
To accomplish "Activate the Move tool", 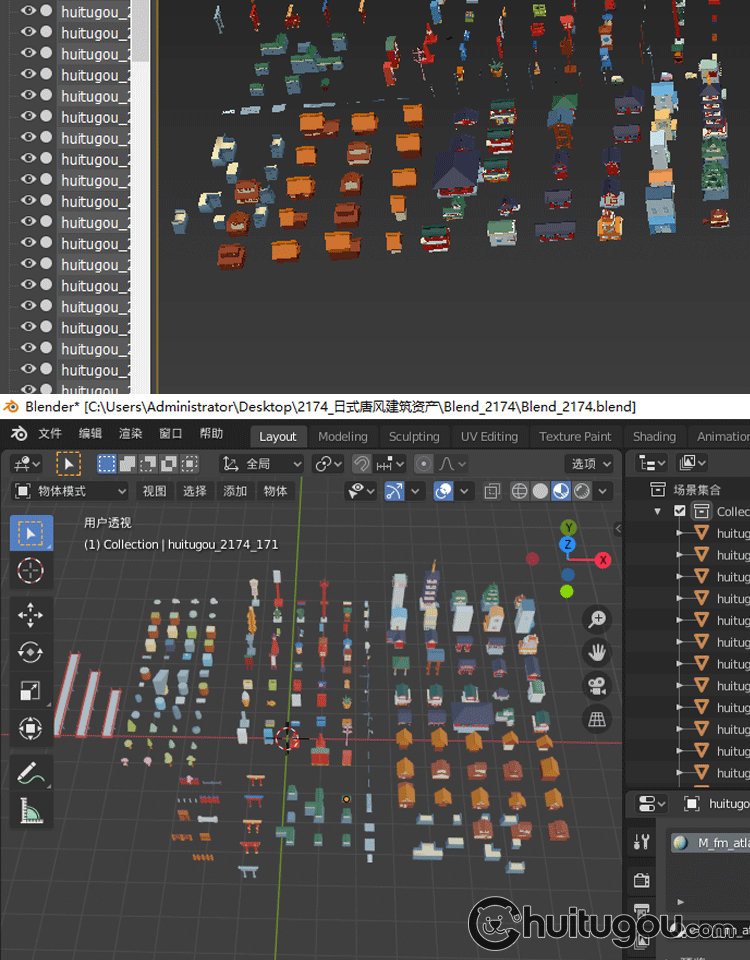I will pyautogui.click(x=31, y=614).
